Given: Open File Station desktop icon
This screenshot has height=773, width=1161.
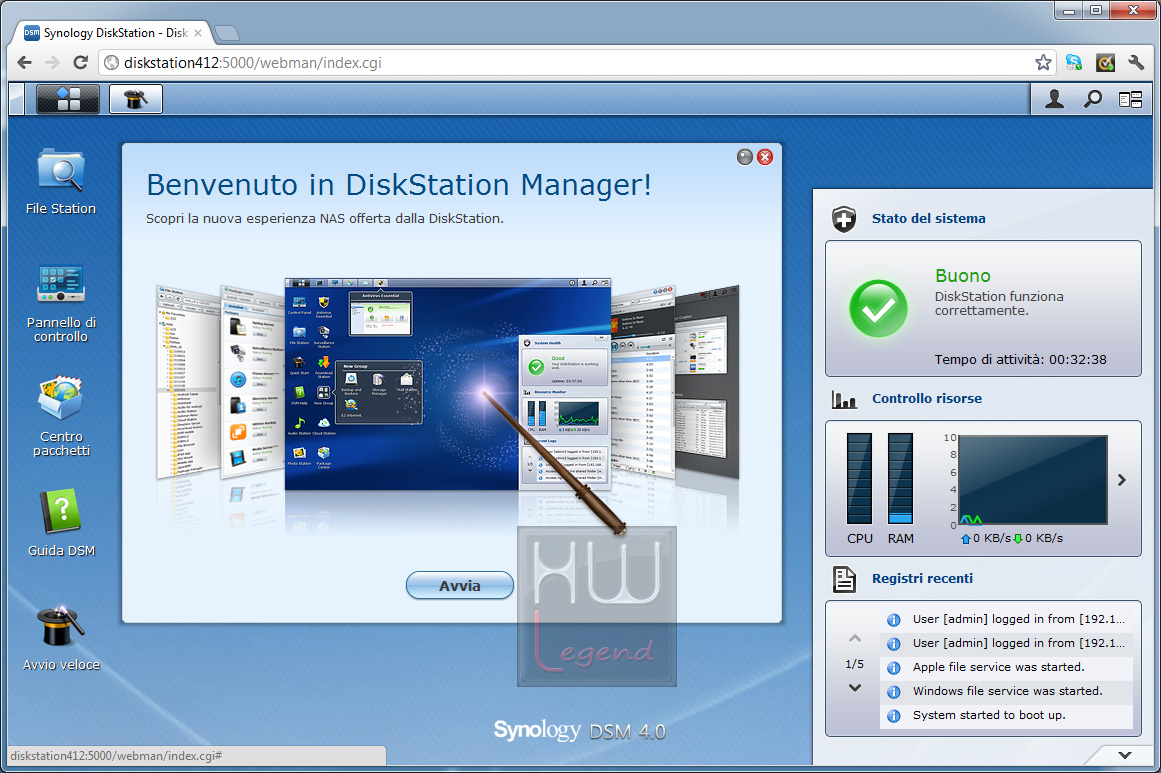Looking at the screenshot, I should coord(61,181).
